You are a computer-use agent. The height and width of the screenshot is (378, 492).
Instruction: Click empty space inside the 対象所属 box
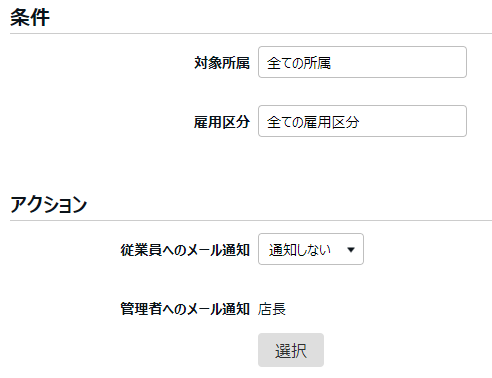click(400, 62)
